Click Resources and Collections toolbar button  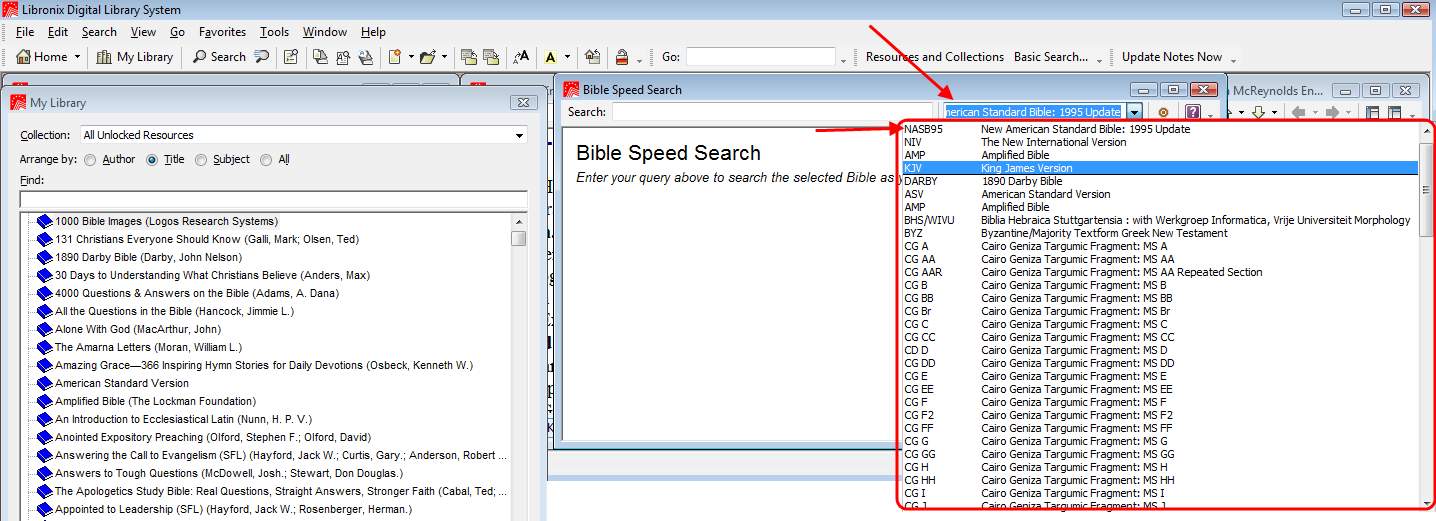pos(935,57)
